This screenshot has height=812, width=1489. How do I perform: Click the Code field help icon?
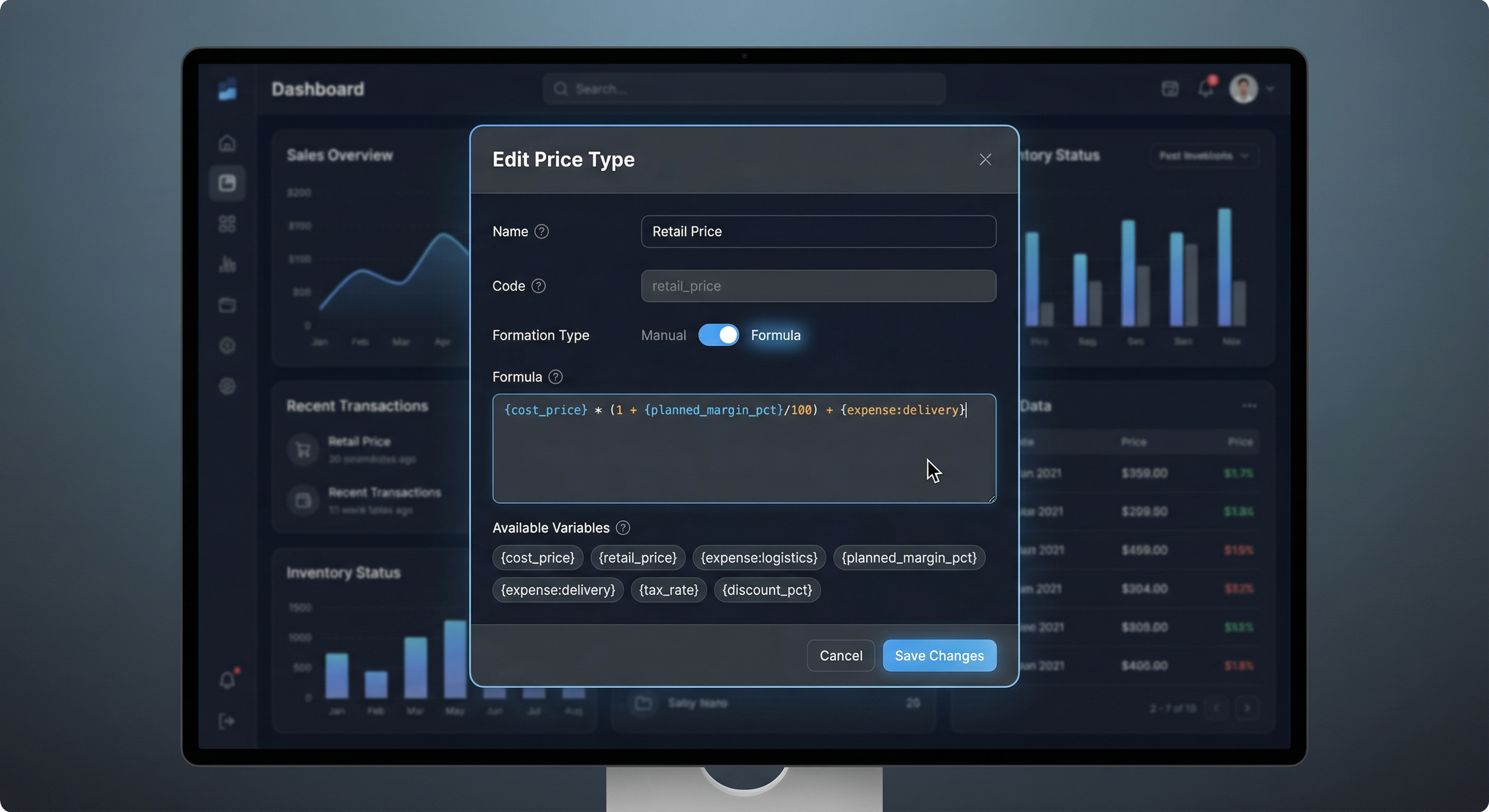pos(538,286)
